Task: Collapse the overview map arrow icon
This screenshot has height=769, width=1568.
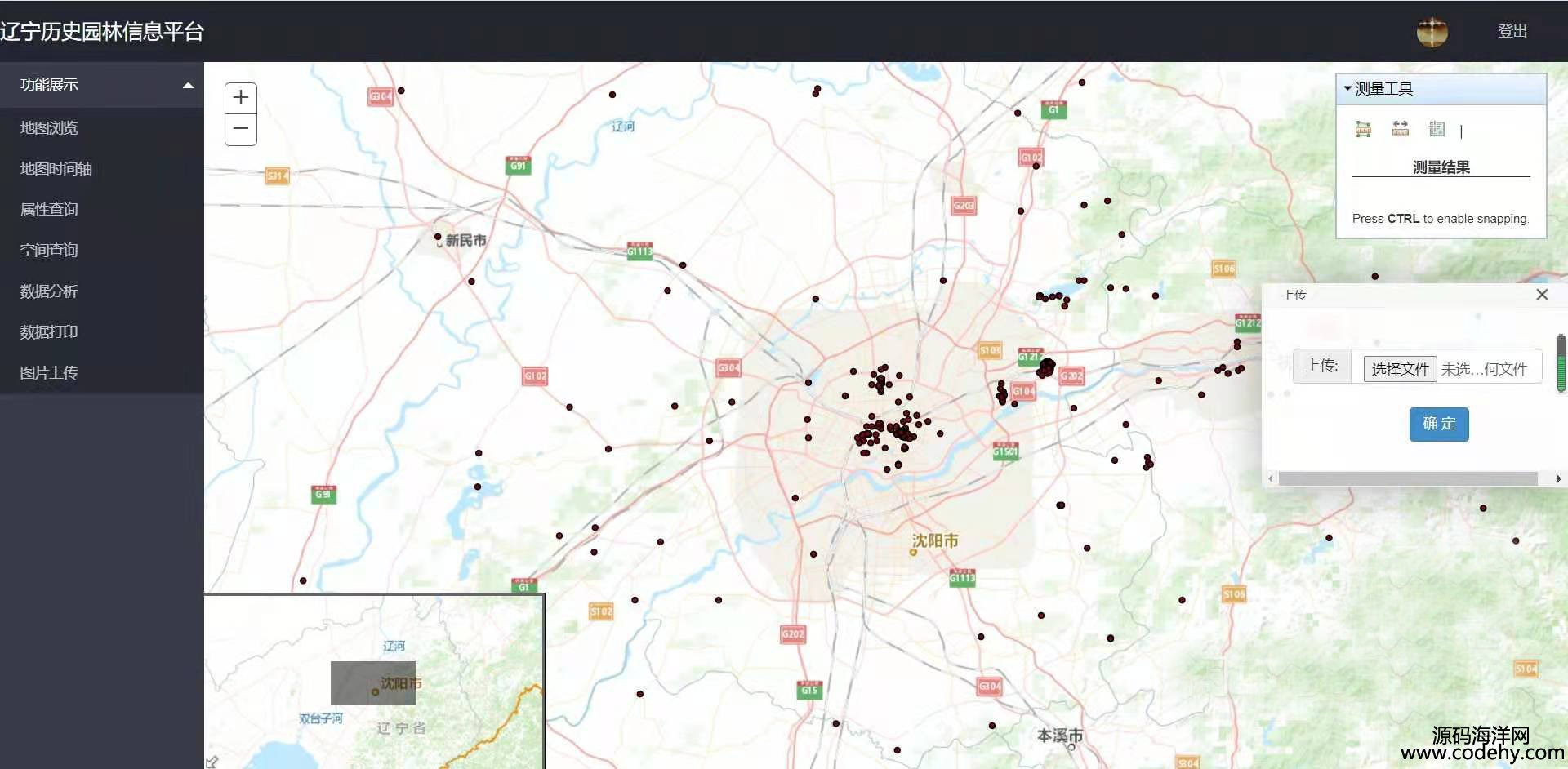Action: [212, 762]
